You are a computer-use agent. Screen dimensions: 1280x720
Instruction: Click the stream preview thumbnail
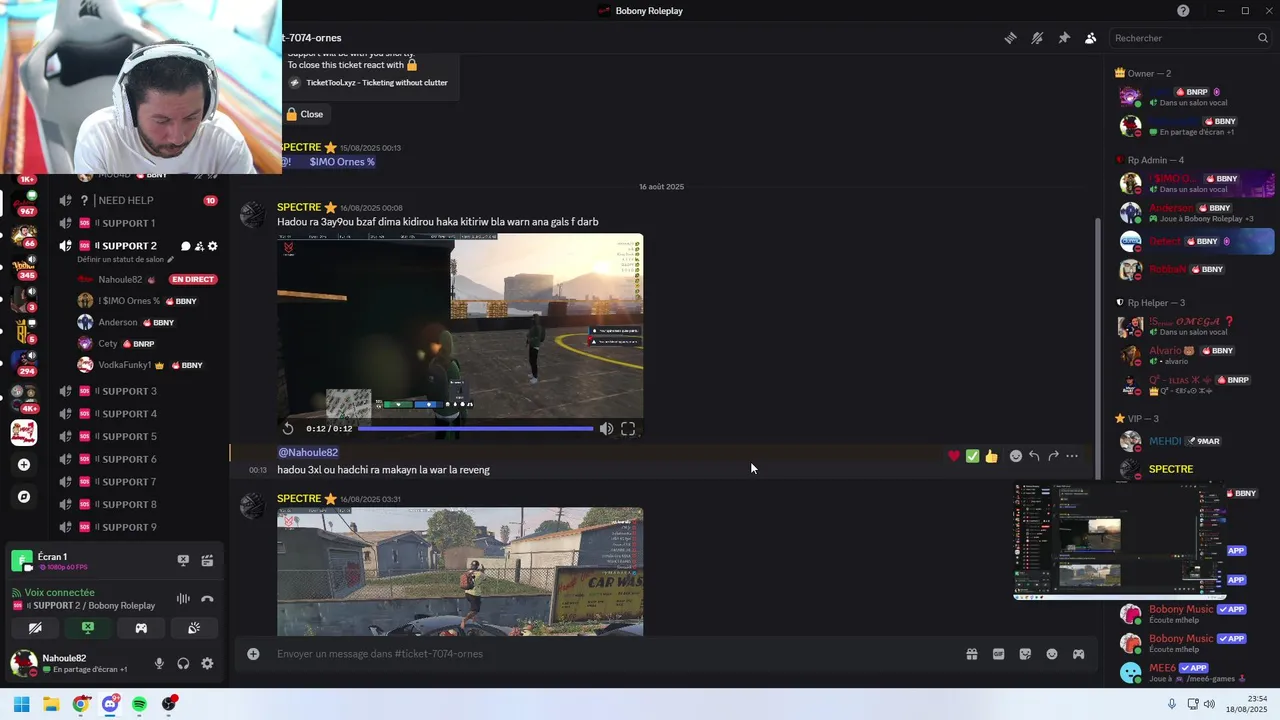point(1120,541)
